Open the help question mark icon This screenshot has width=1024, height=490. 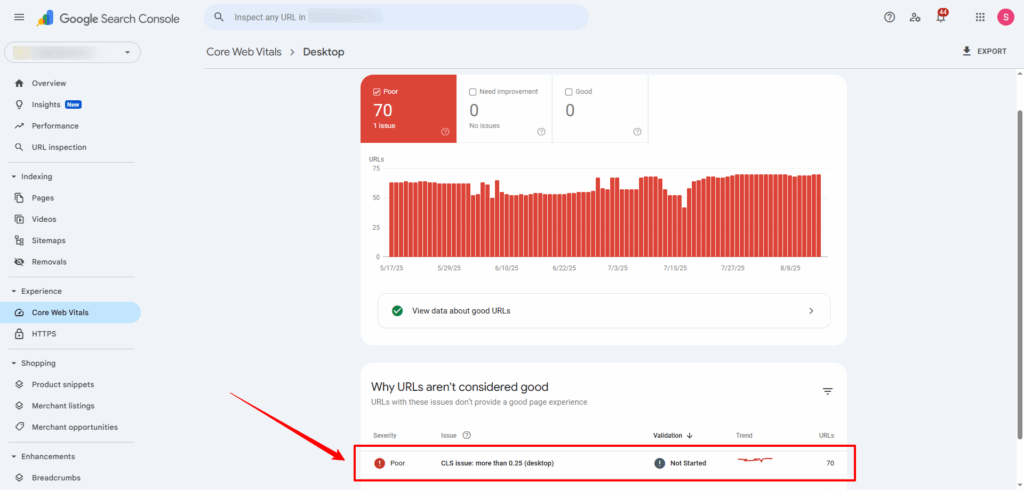tap(889, 18)
